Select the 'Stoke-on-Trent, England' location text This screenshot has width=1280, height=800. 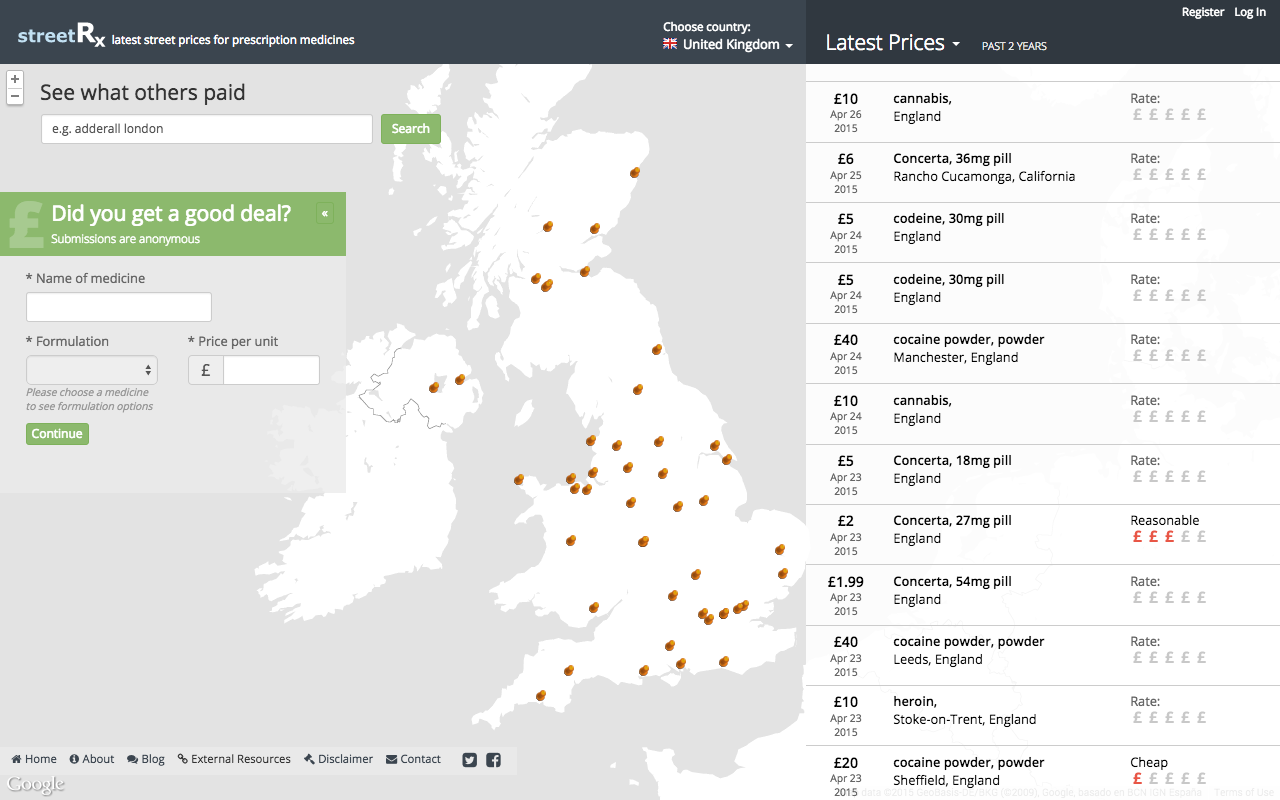pyautogui.click(x=964, y=719)
